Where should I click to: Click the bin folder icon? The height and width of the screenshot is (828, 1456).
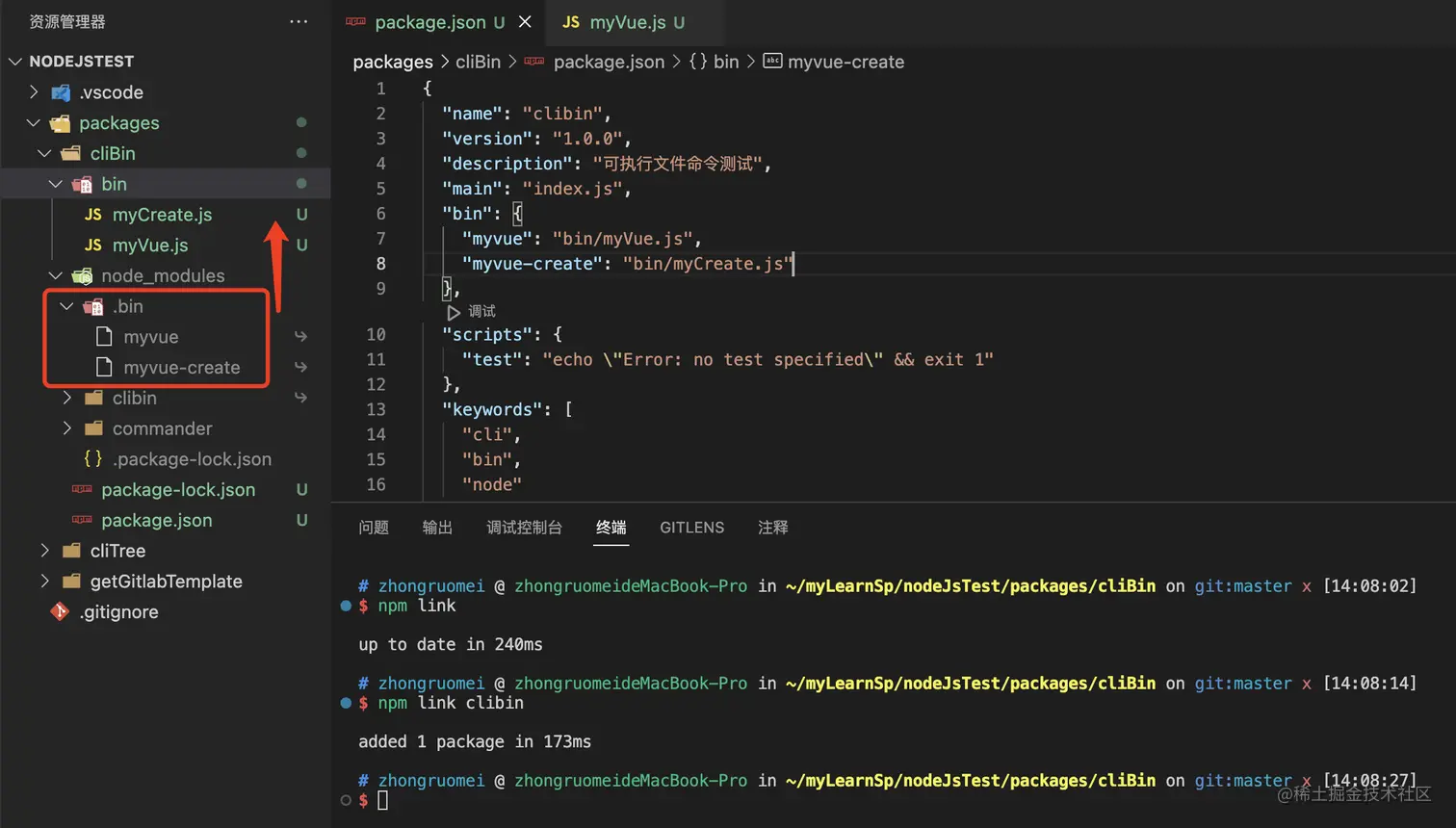[83, 184]
